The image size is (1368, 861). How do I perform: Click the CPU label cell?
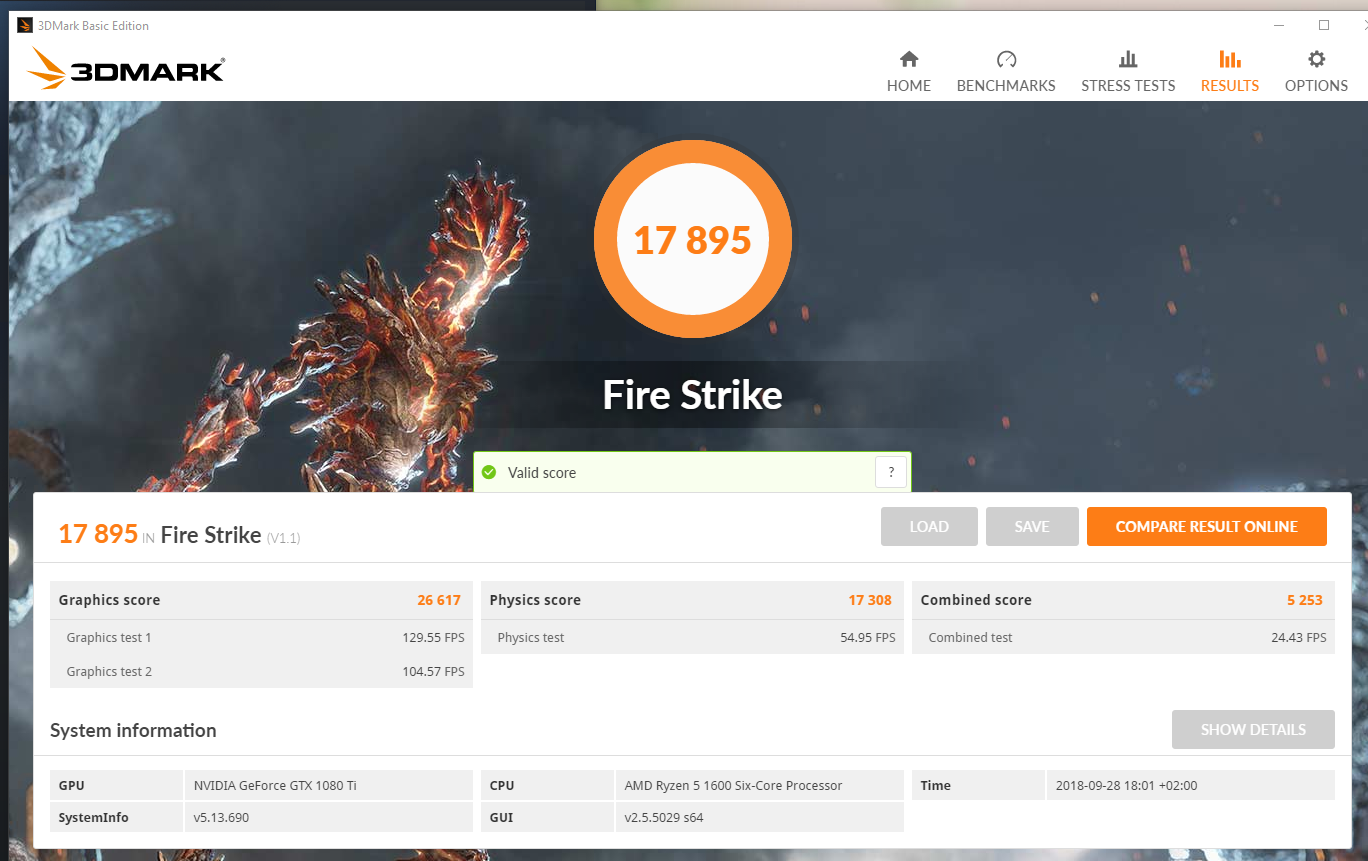[x=548, y=785]
